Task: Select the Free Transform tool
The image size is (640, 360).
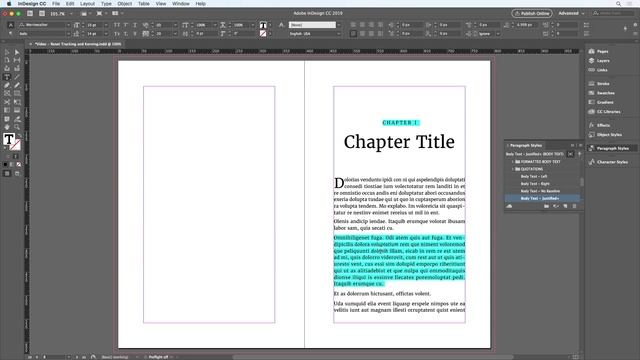Action: (x=17, y=102)
